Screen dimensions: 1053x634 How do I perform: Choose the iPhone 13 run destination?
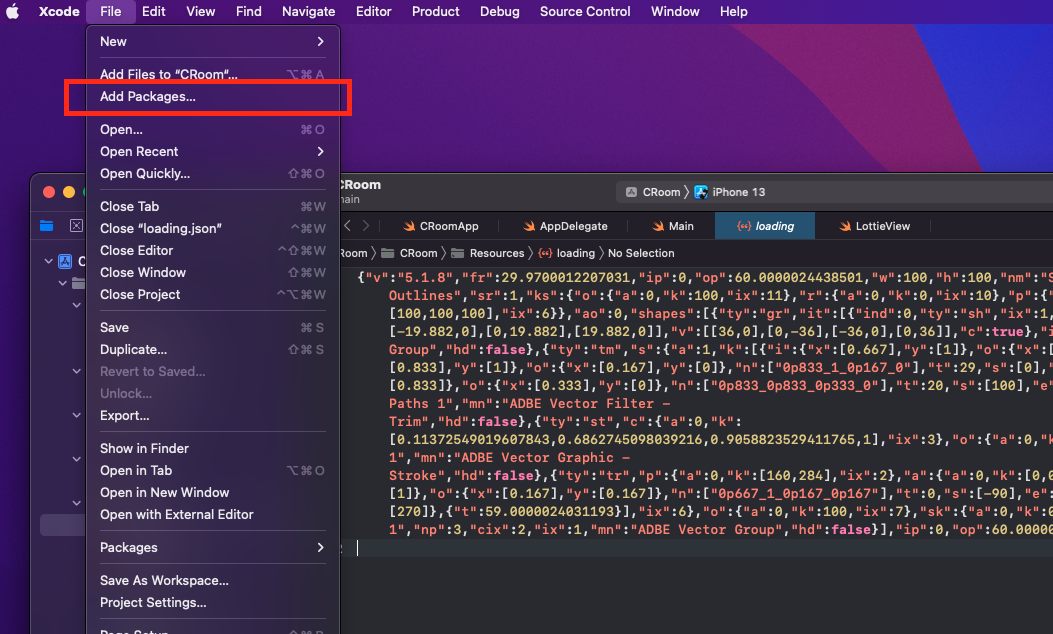click(x=729, y=192)
